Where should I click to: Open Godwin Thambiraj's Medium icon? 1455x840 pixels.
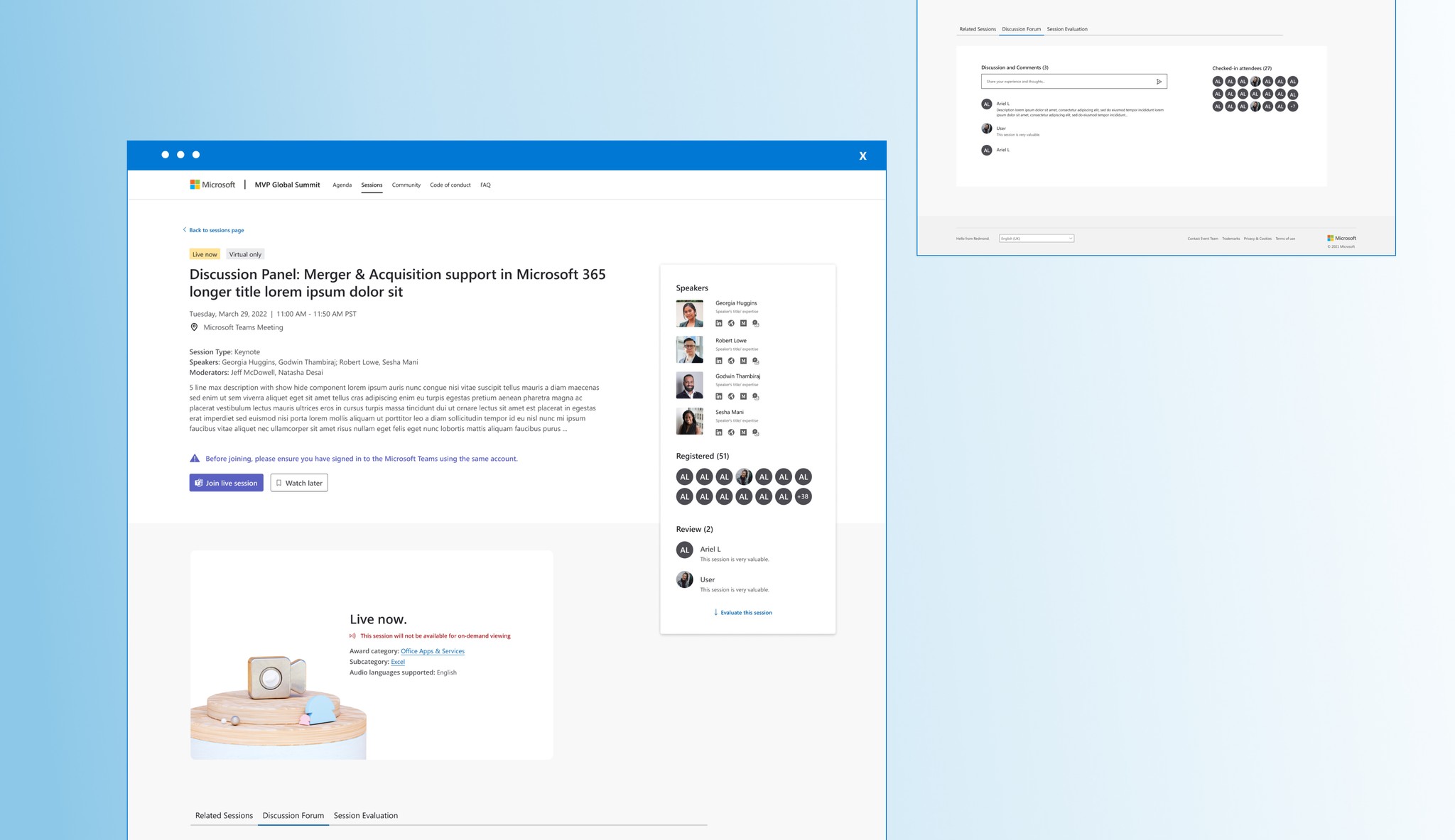tap(743, 396)
